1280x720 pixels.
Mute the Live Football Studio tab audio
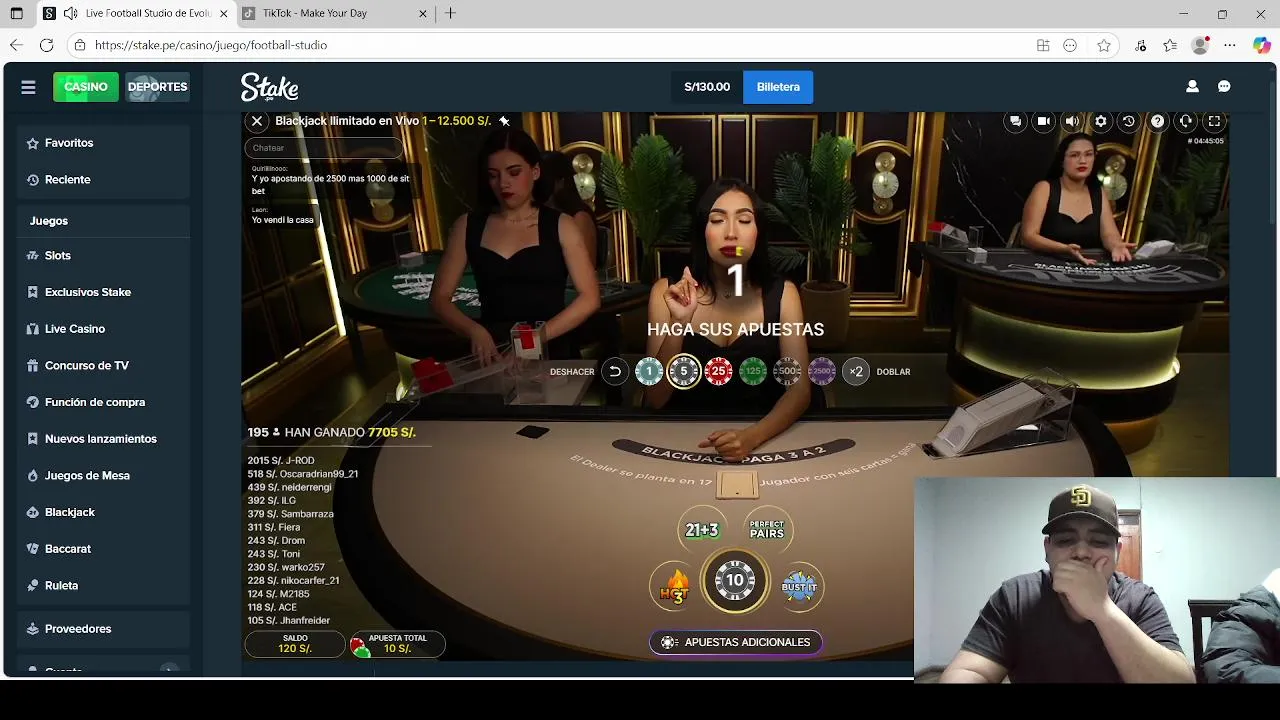[70, 14]
